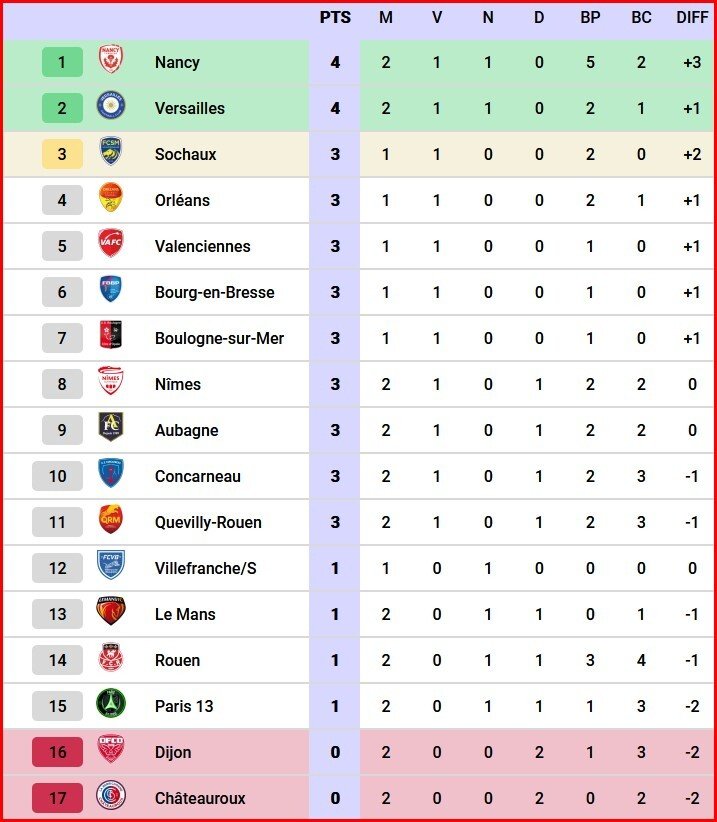Image resolution: width=717 pixels, height=822 pixels.
Task: Click the Aubagne FC badge
Action: [x=111, y=427]
